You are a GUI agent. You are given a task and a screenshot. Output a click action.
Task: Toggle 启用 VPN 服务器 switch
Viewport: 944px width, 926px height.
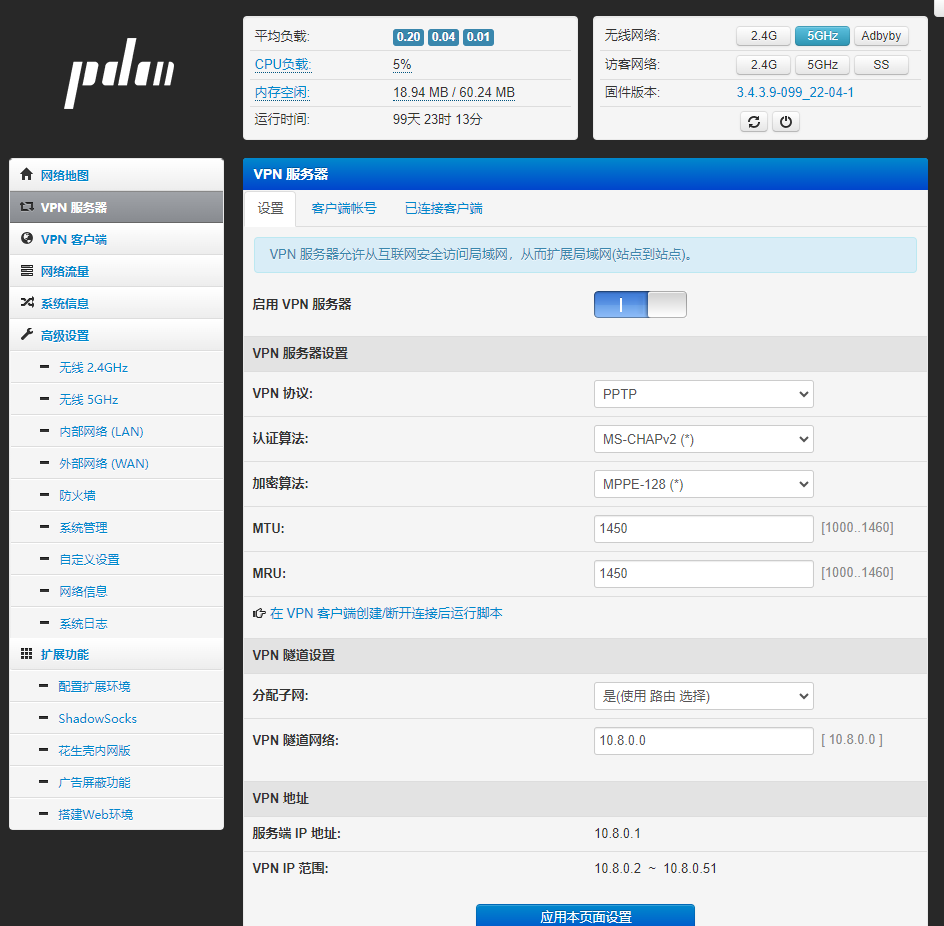(640, 304)
